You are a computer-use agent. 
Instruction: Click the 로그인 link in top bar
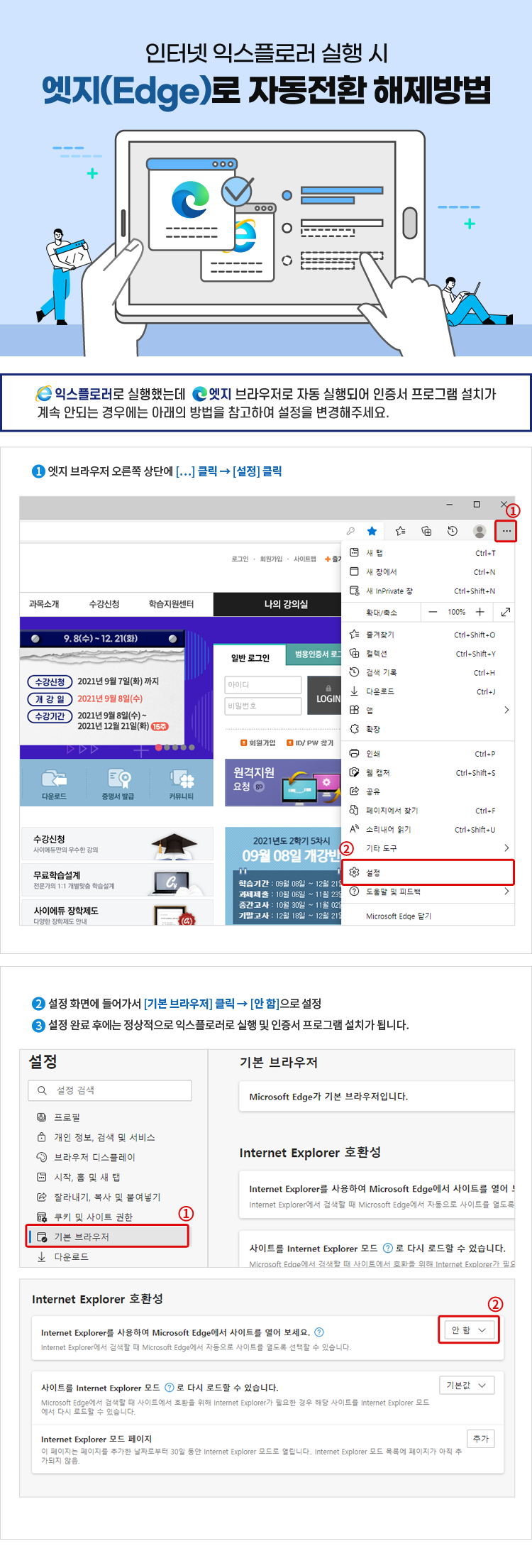240,559
